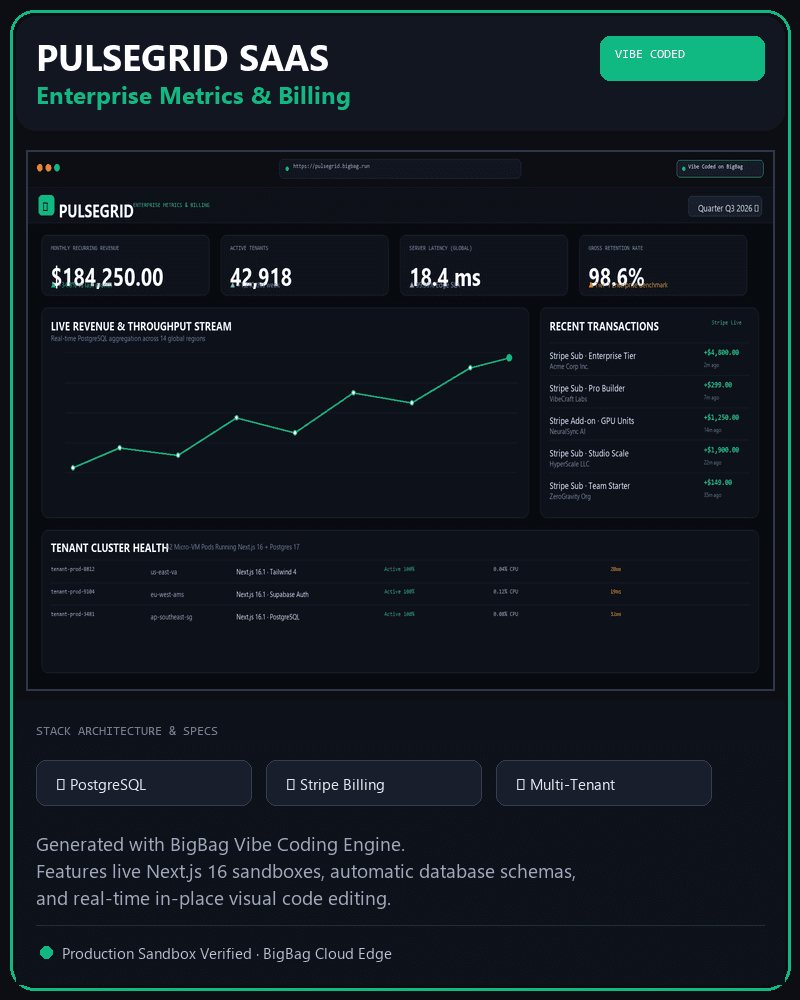Click the Tenant Cluster Health heading

110,548
